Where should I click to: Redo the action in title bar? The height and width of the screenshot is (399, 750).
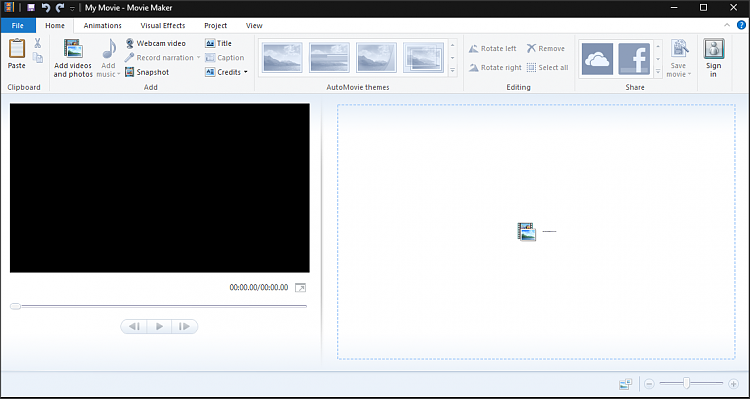(60, 8)
